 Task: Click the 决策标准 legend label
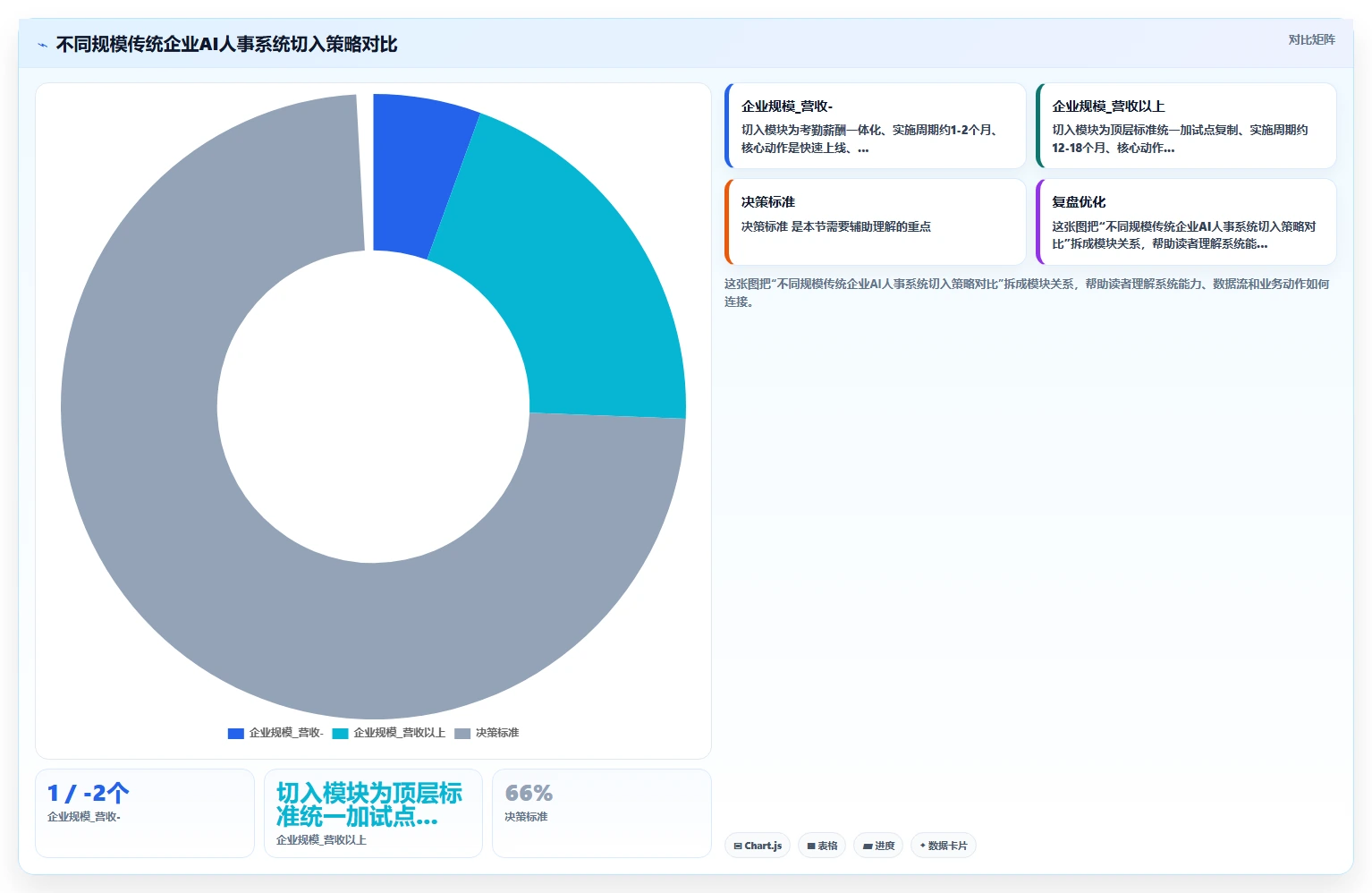(x=497, y=733)
